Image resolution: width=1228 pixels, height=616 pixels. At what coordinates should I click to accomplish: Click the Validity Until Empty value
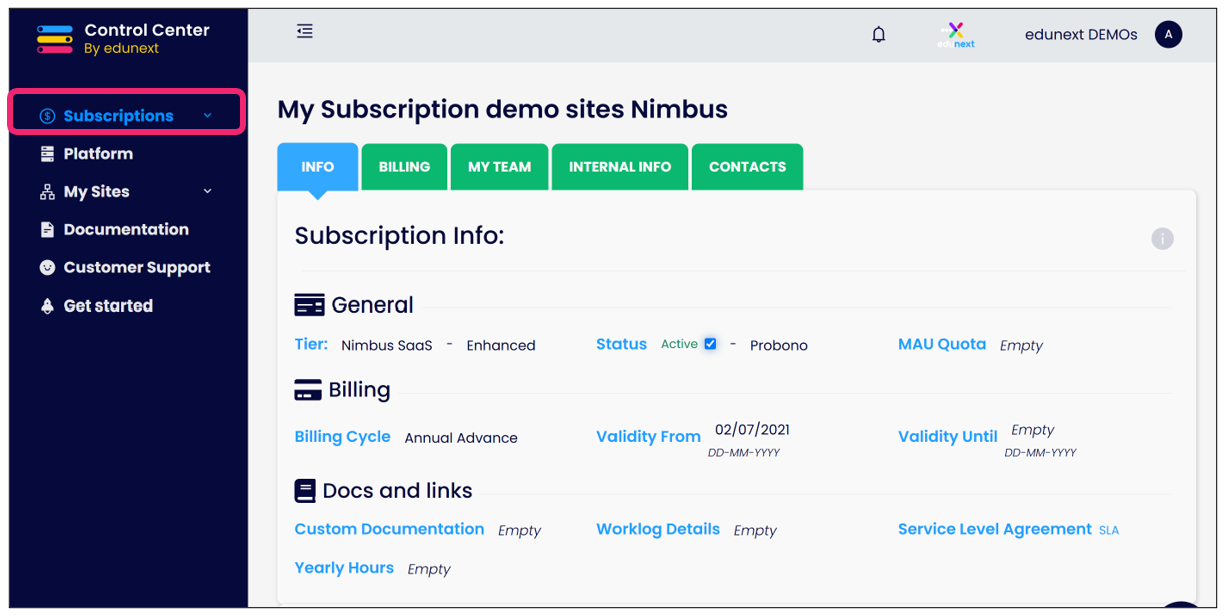pyautogui.click(x=1033, y=430)
